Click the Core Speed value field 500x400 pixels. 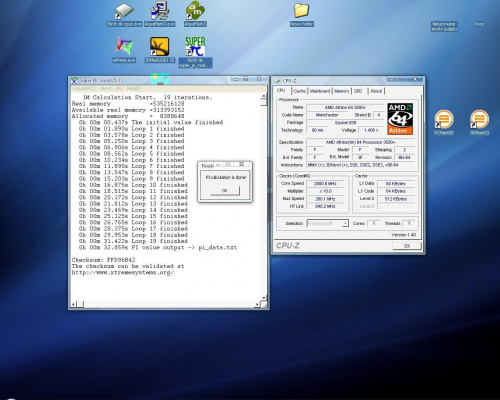[x=325, y=184]
